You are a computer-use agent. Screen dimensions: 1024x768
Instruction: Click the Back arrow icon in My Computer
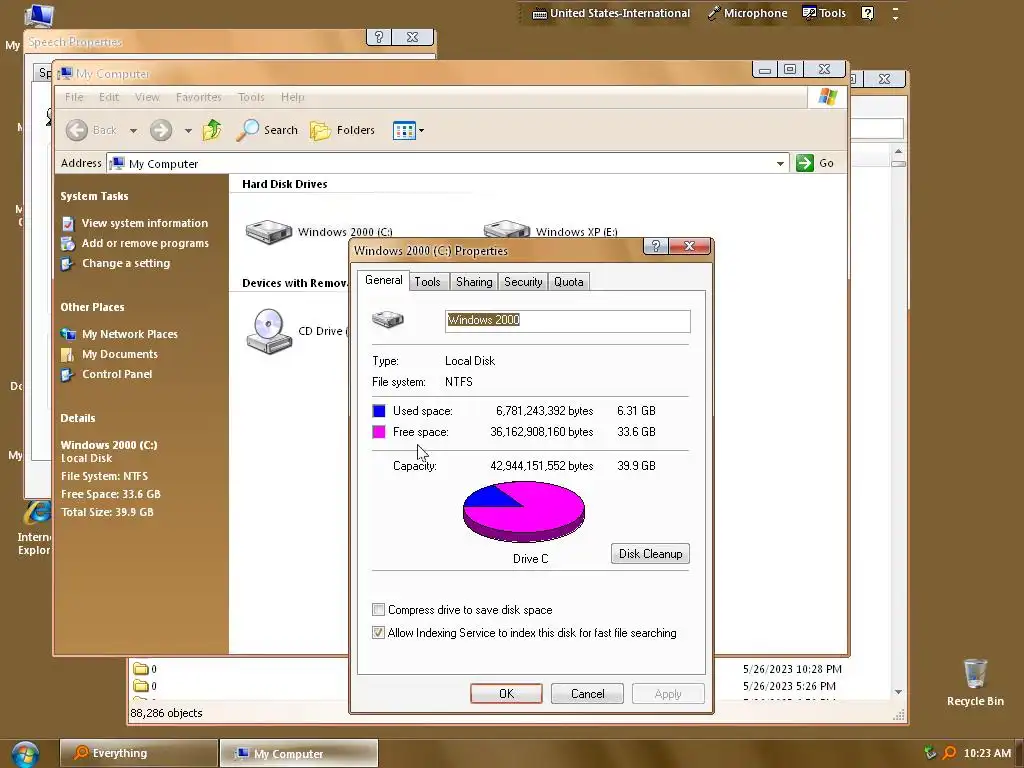pyautogui.click(x=76, y=130)
